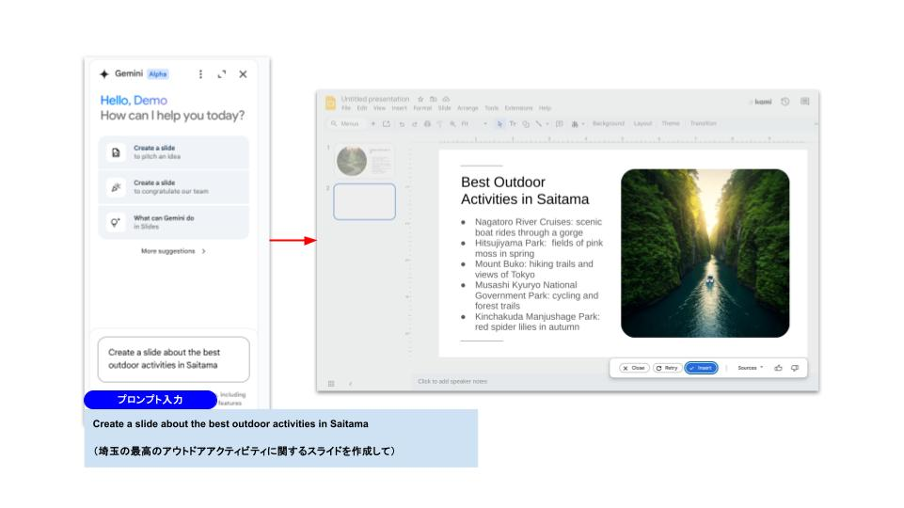904x508 pixels.
Task: Click the Menus search box in toolbar
Action: point(345,124)
